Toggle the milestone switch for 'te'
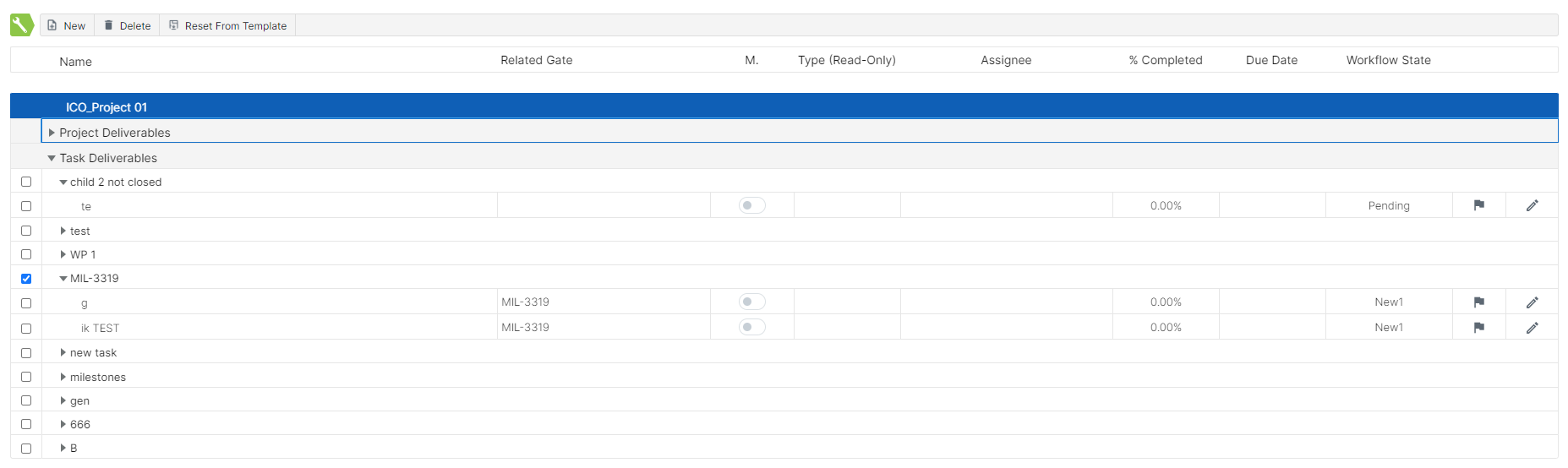 pos(751,205)
